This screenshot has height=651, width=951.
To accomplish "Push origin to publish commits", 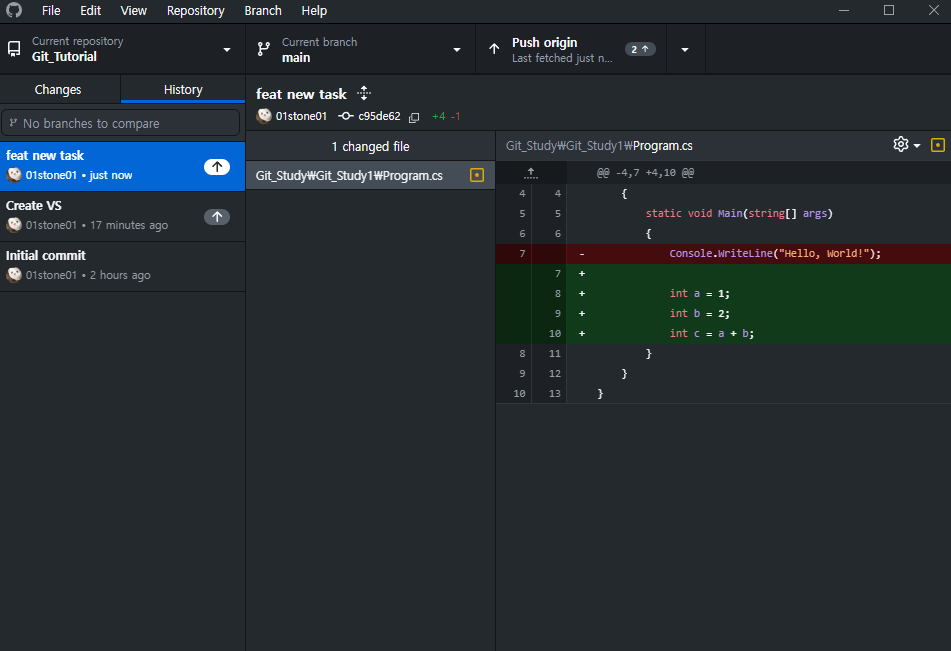I will pyautogui.click(x=571, y=49).
